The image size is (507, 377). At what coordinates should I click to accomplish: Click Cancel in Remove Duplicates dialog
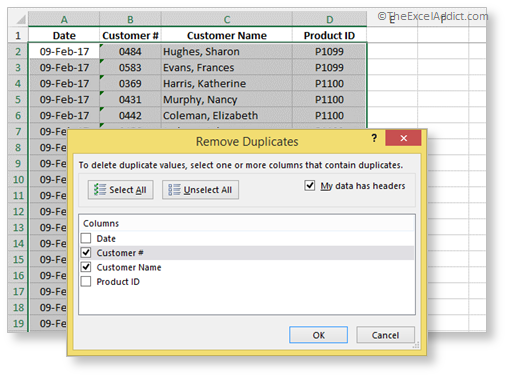[385, 335]
